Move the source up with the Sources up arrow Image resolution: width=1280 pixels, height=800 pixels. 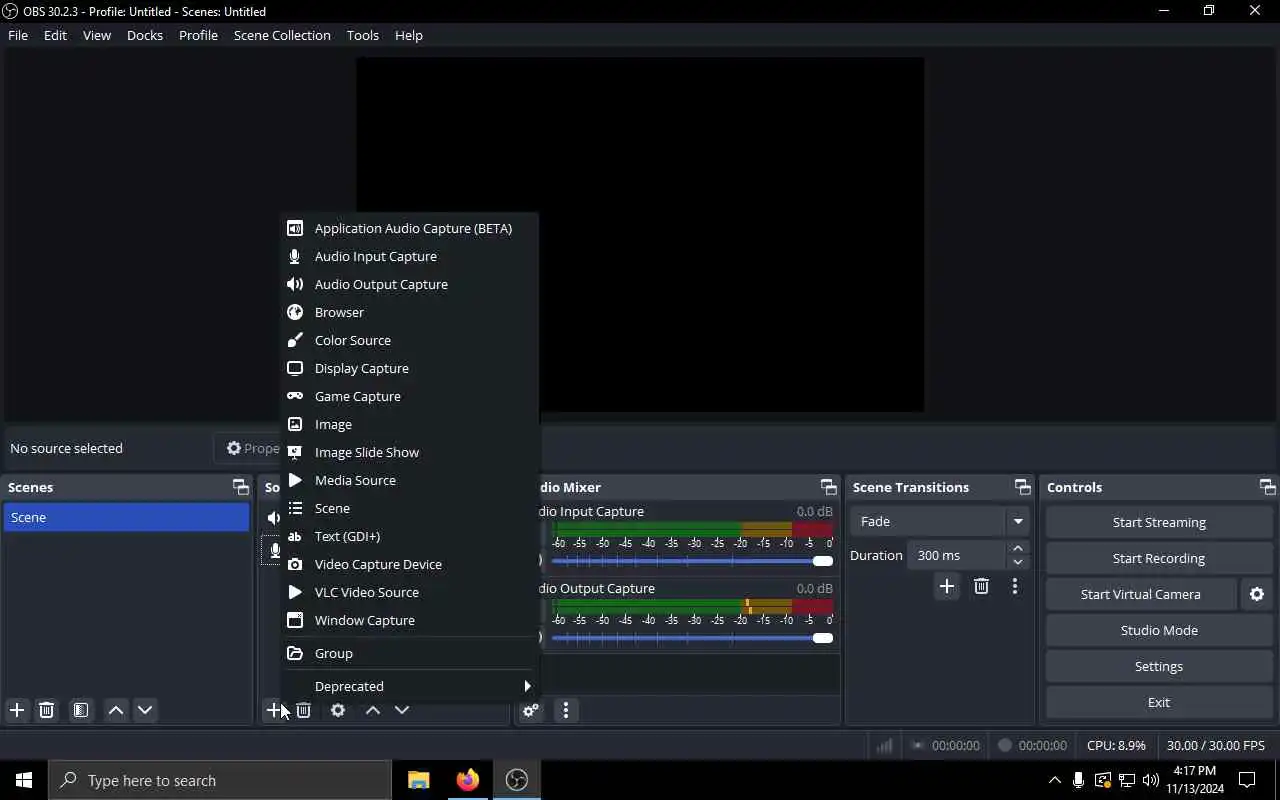point(373,710)
